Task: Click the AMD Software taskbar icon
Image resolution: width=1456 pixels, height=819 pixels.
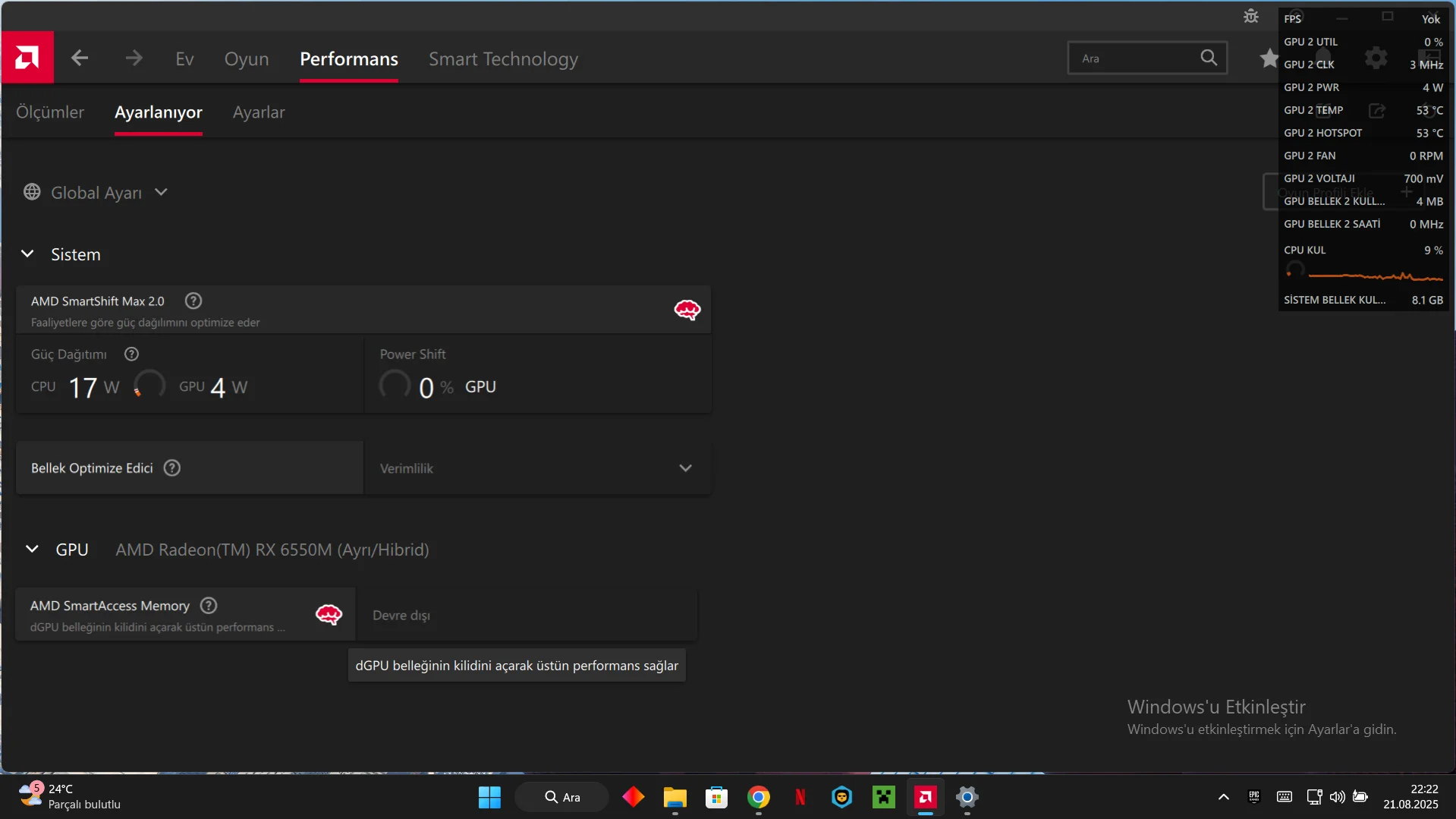Action: coord(925,797)
